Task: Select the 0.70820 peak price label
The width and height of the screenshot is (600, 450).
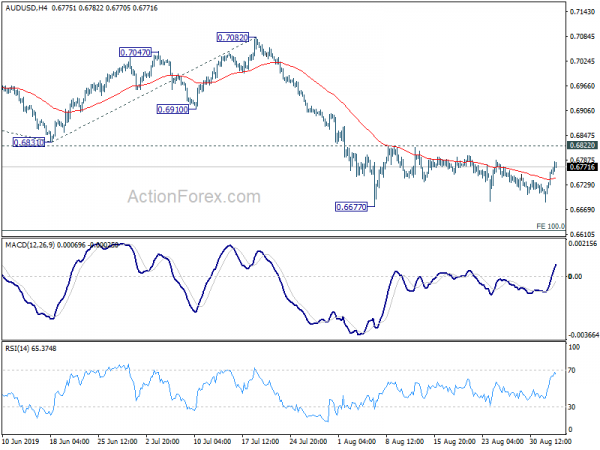Action: click(x=232, y=37)
